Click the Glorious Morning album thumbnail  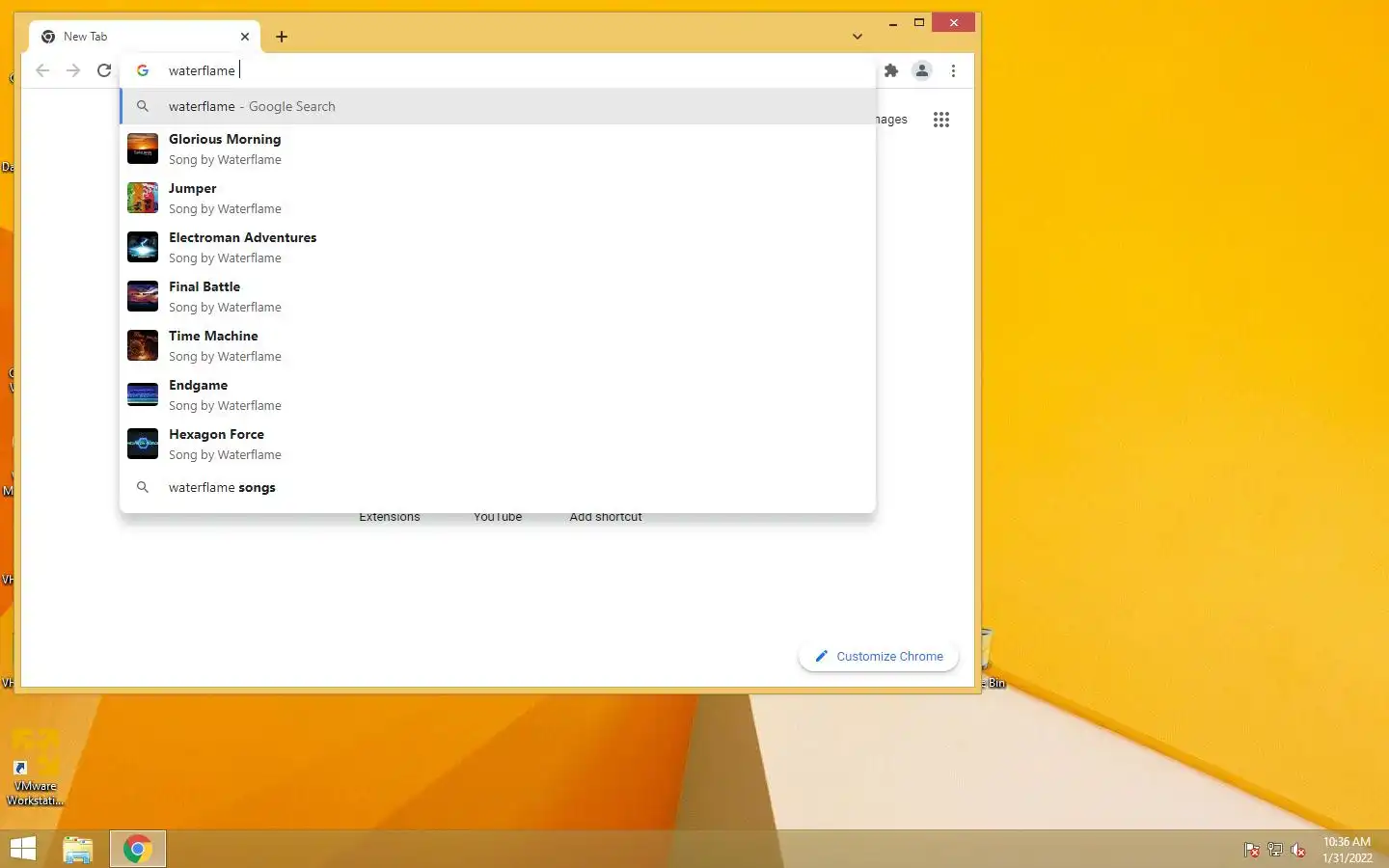pos(143,149)
